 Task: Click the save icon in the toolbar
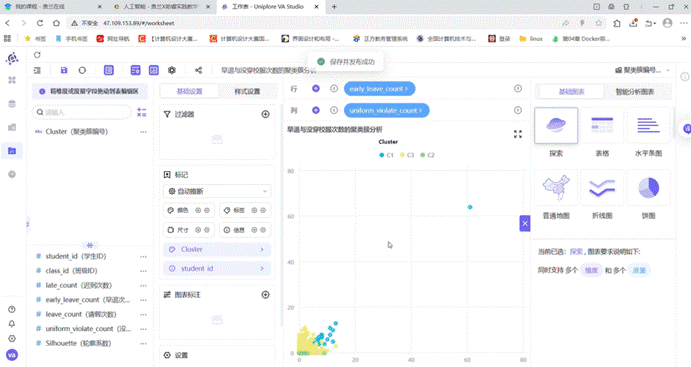coord(64,70)
